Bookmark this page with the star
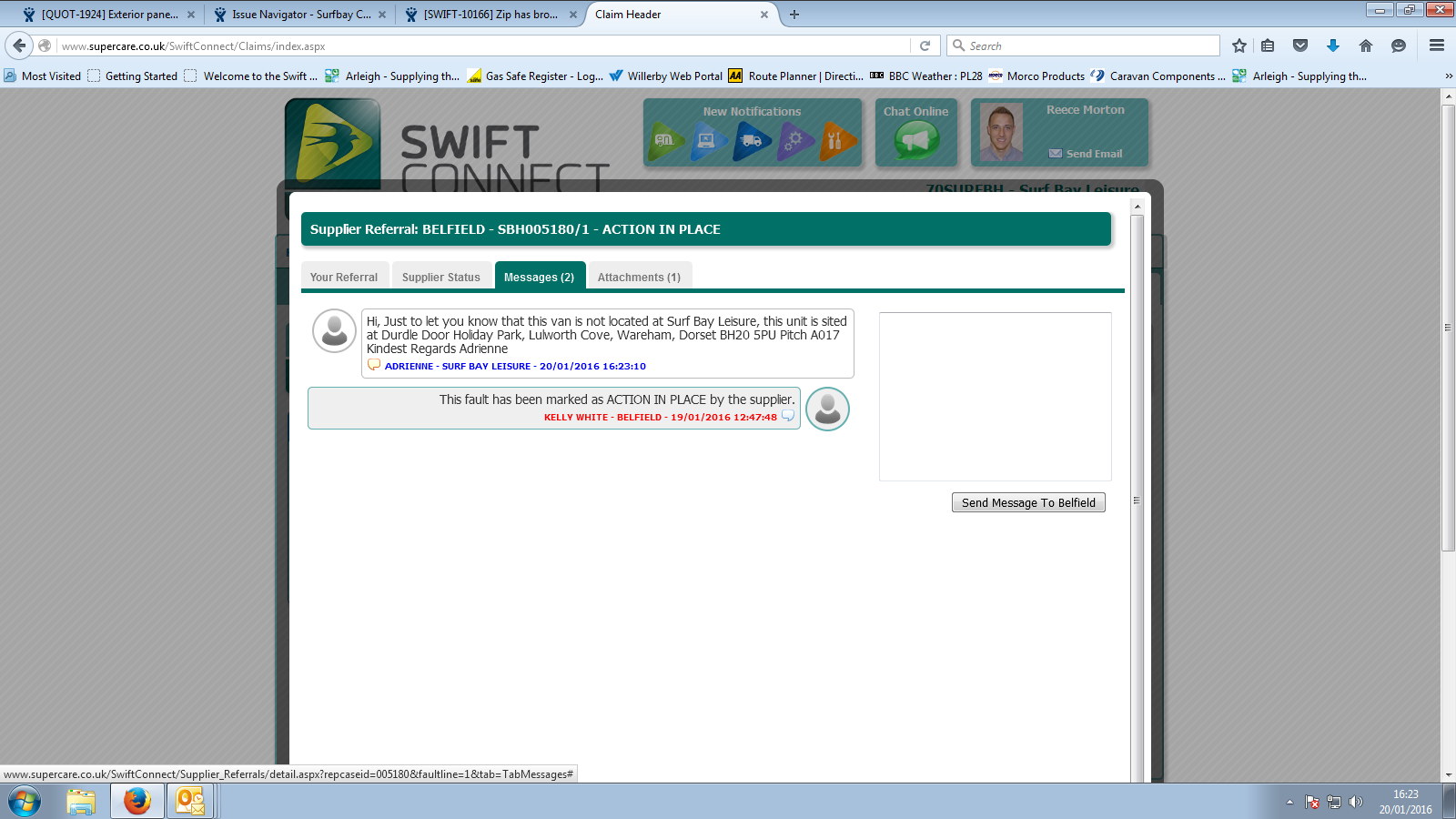 point(1239,45)
